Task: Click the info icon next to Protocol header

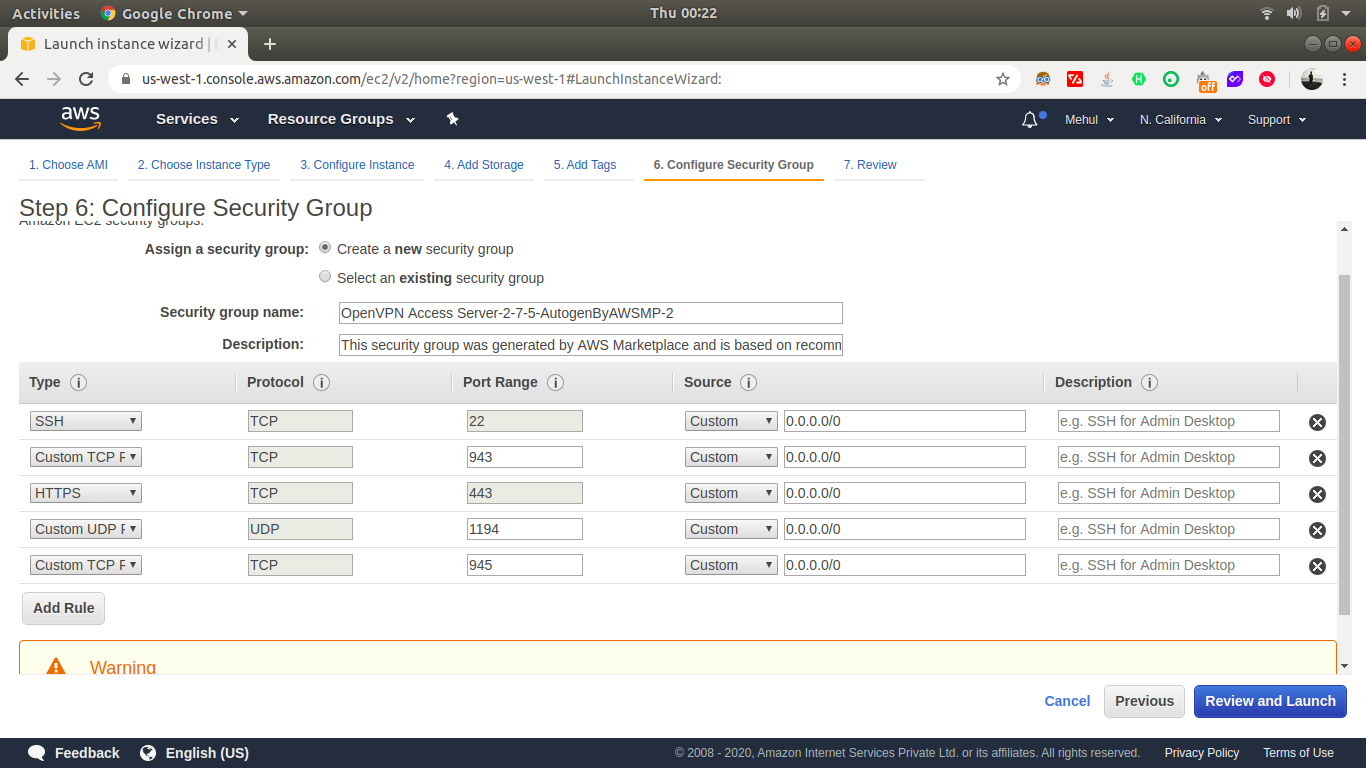Action: pyautogui.click(x=321, y=383)
